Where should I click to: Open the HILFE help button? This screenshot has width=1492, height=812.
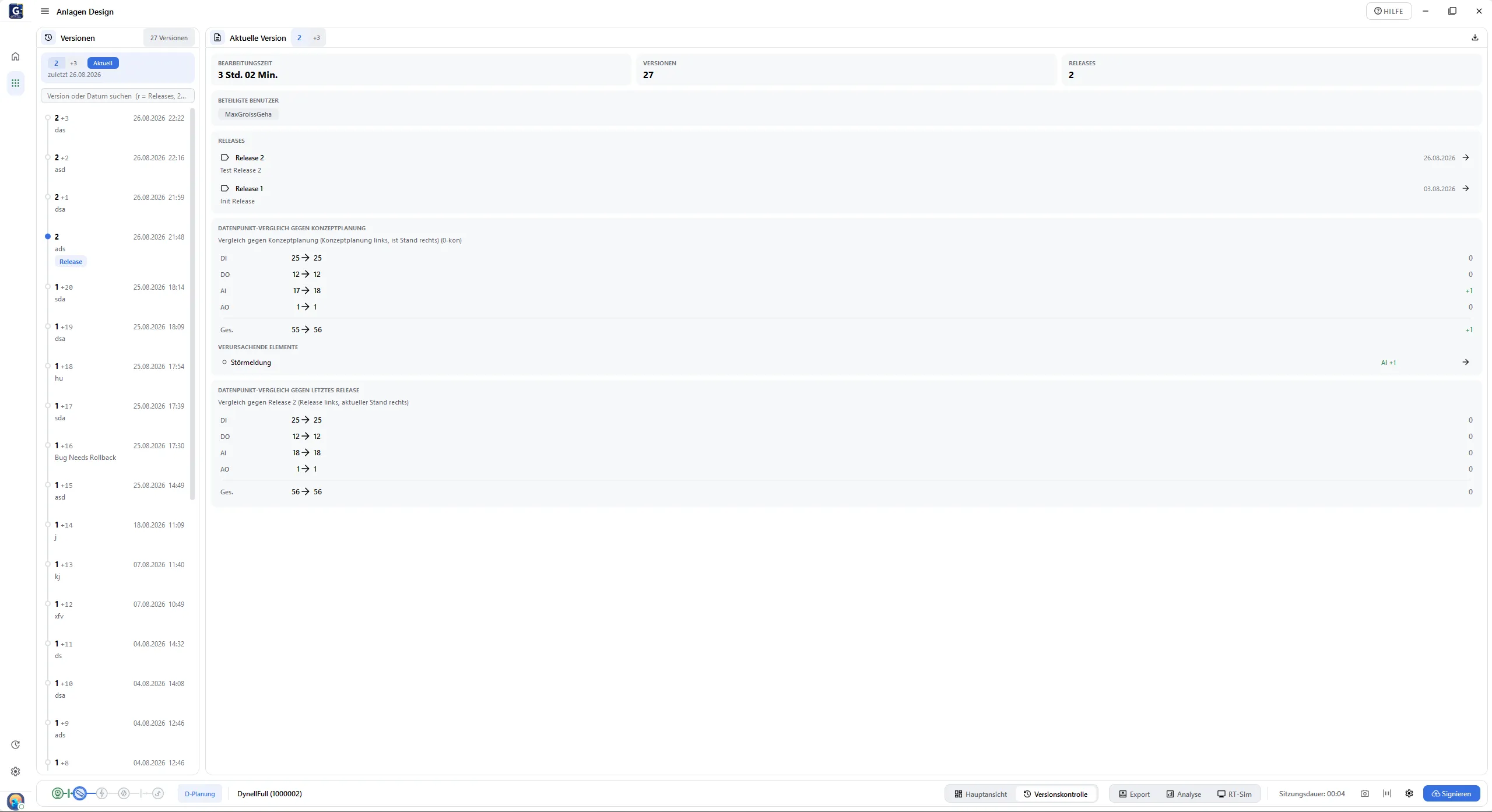coord(1388,11)
